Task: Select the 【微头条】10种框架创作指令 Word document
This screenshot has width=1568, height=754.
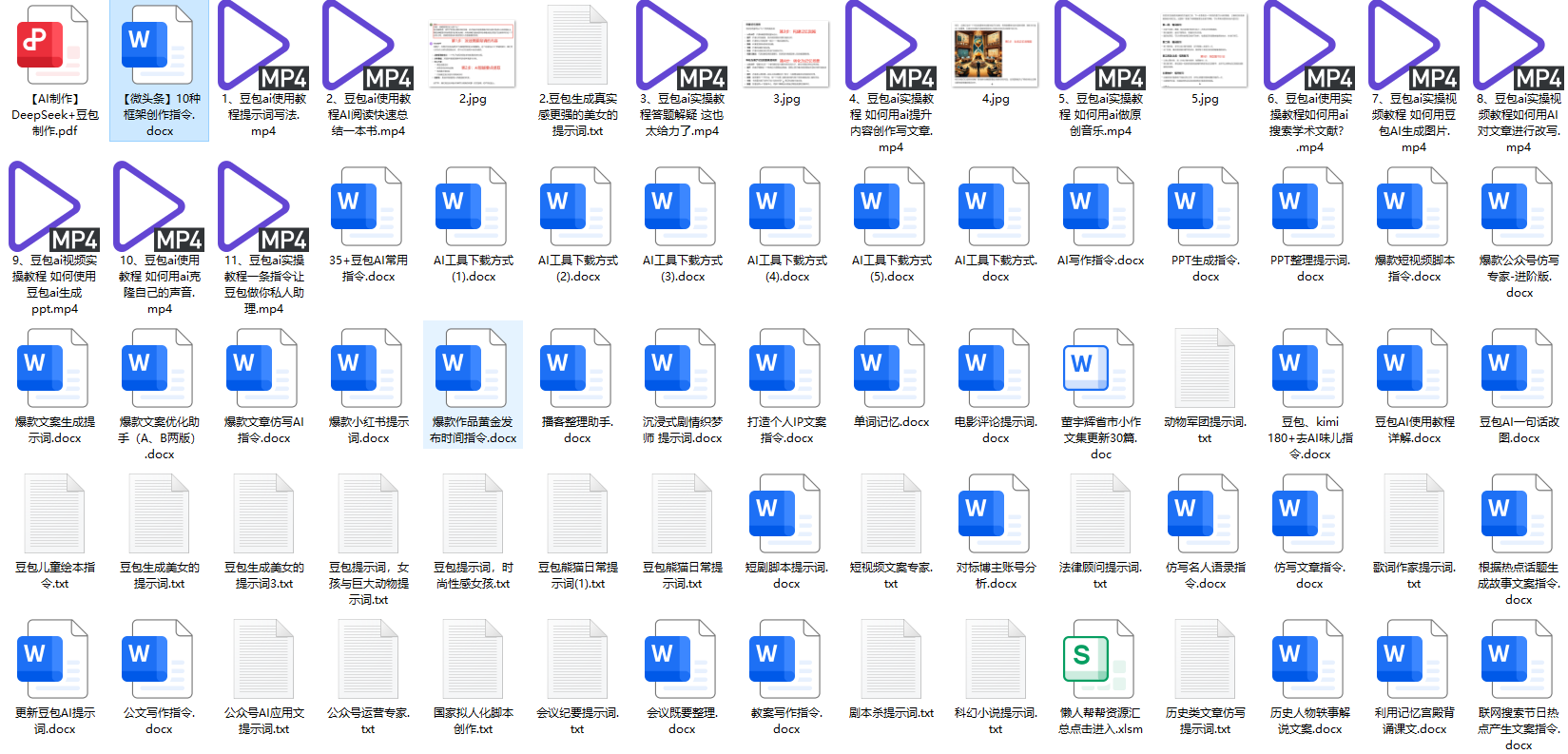Action: point(159,46)
